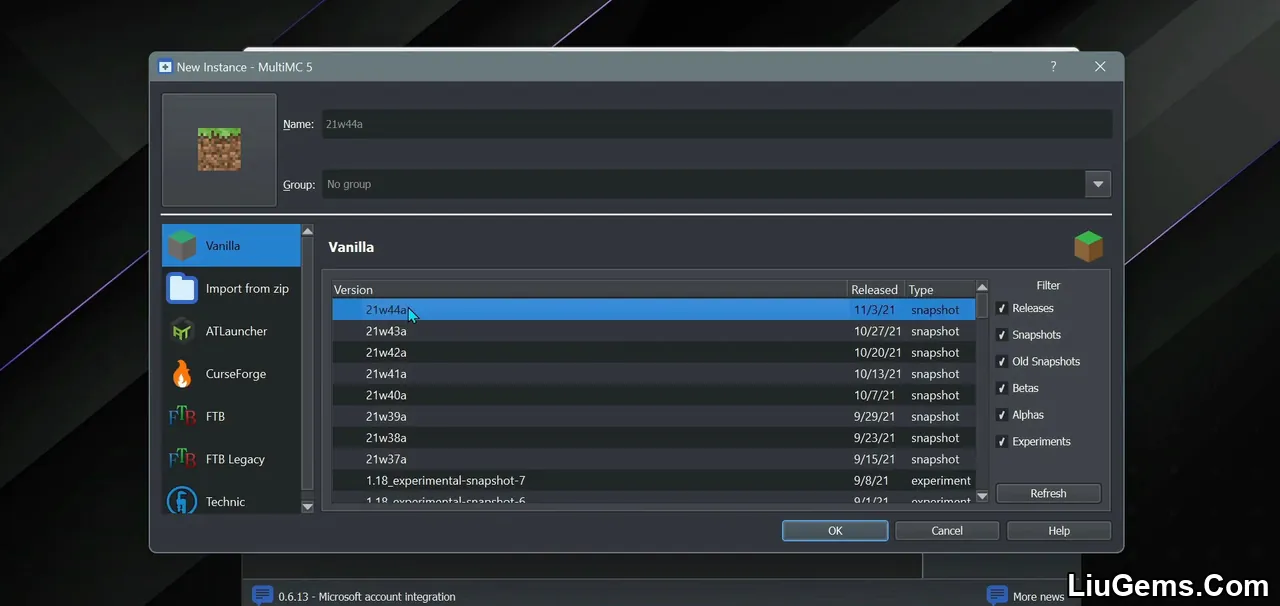
Task: Click the news chat icon next to 0.6.13
Action: (x=262, y=596)
